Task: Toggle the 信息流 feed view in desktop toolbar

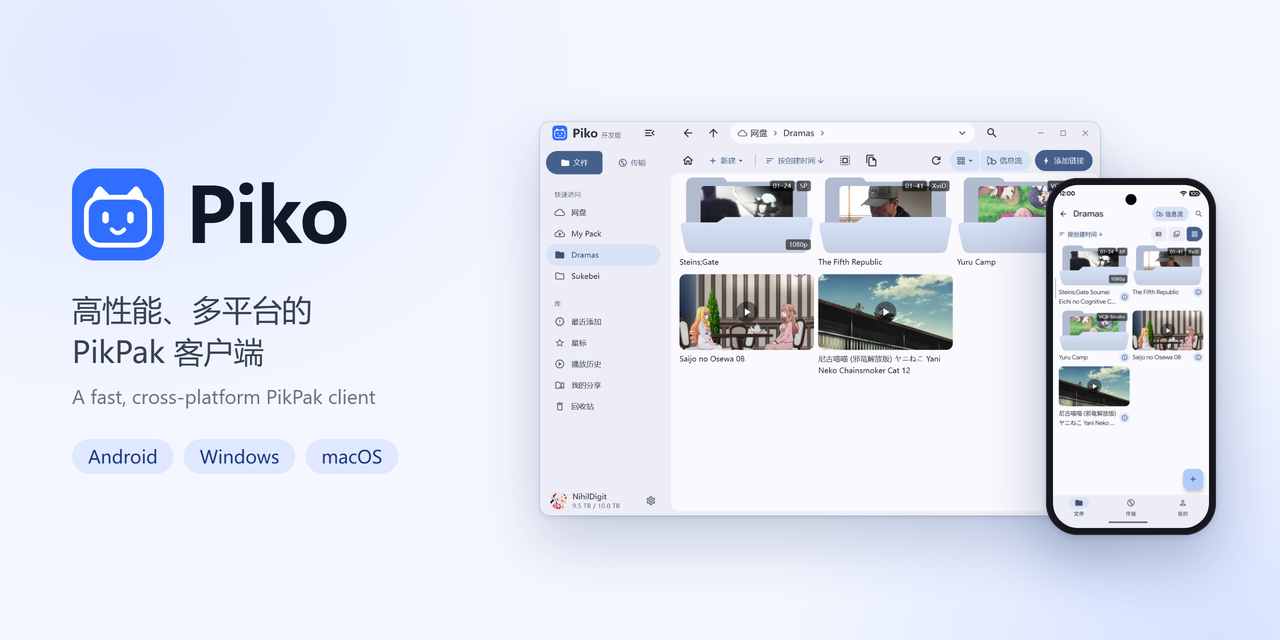Action: click(1005, 160)
